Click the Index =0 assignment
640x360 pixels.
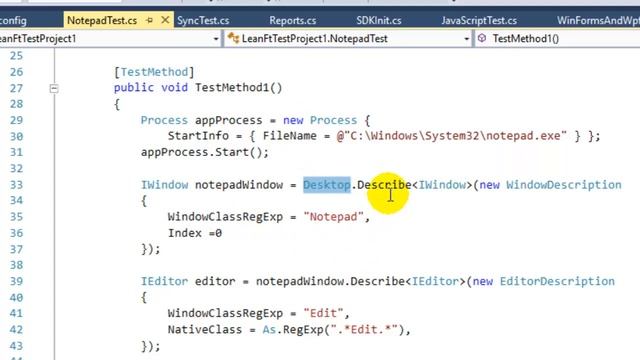click(x=195, y=233)
